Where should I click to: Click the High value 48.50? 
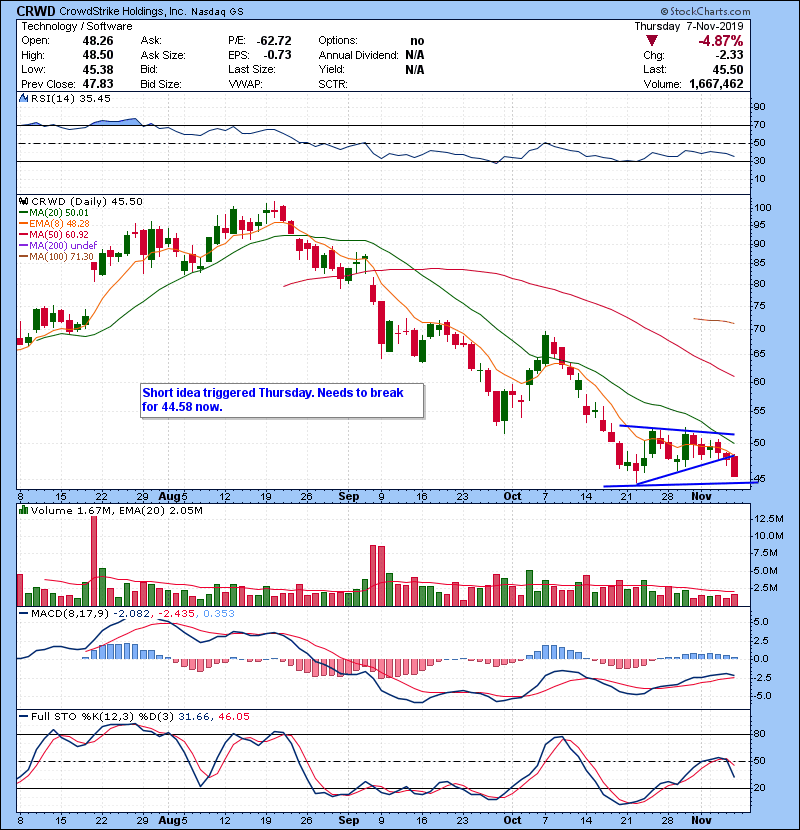point(98,55)
